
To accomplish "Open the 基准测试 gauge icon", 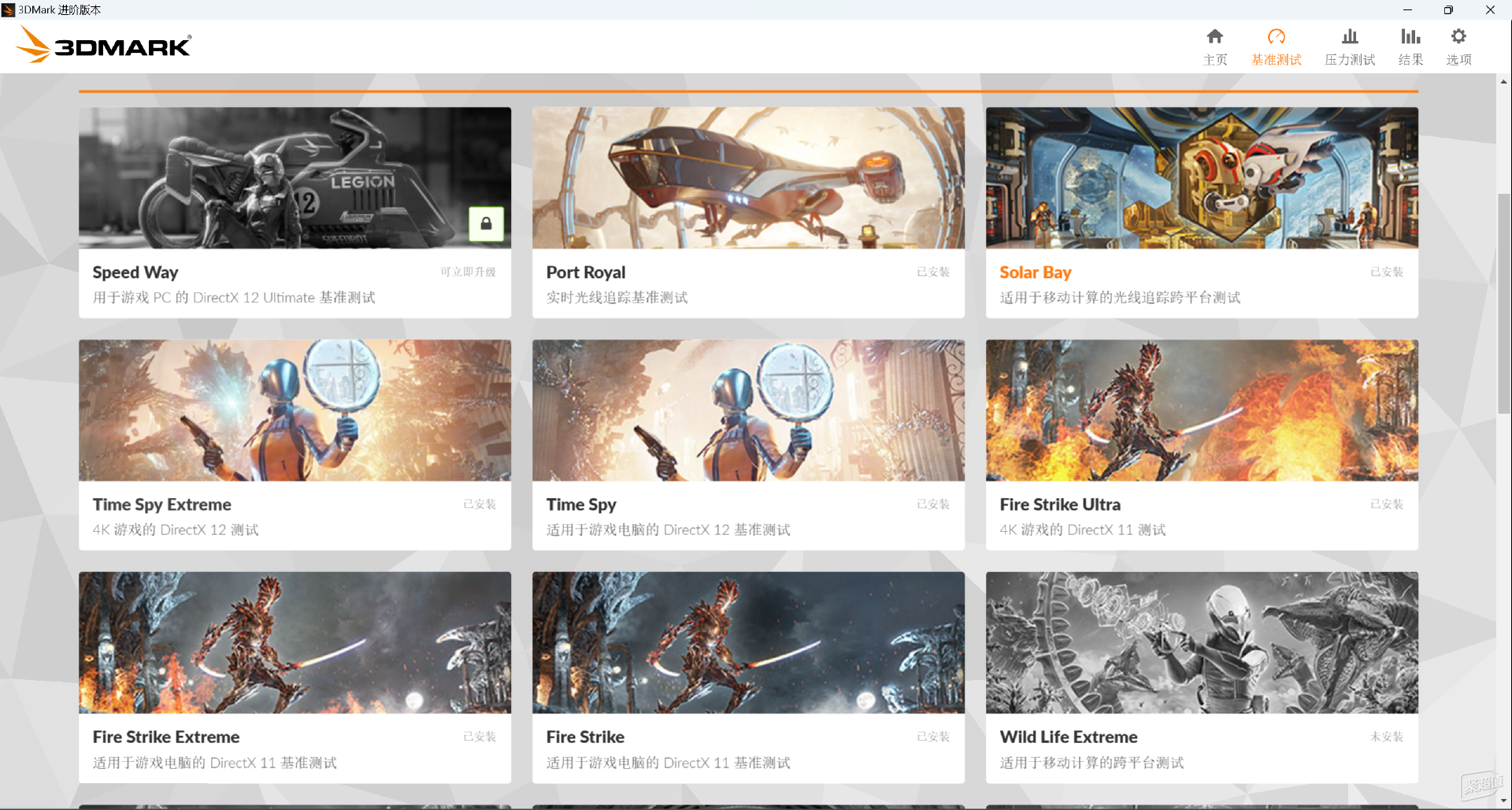I will pyautogui.click(x=1277, y=36).
